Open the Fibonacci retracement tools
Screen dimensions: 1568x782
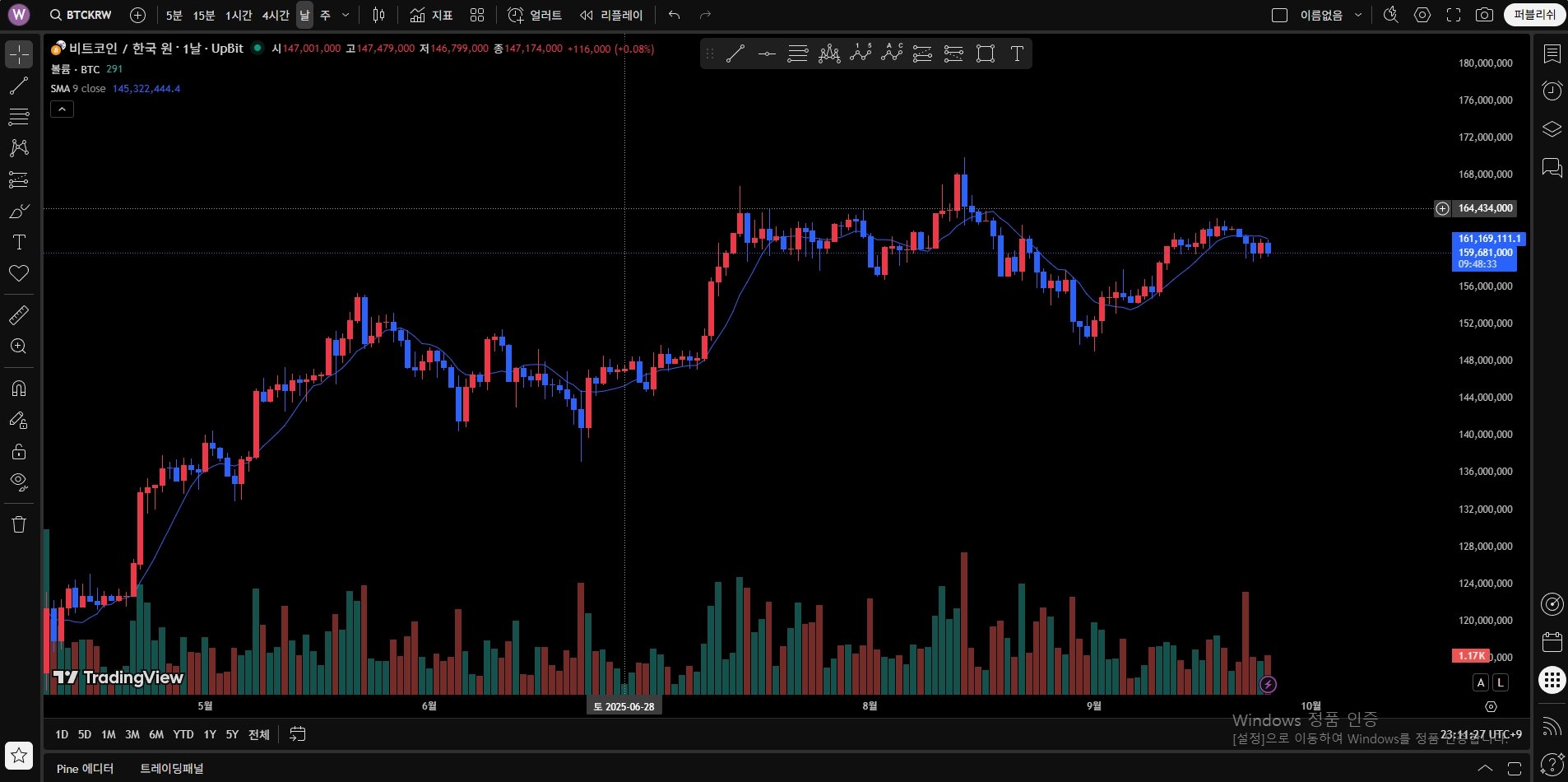[19, 117]
